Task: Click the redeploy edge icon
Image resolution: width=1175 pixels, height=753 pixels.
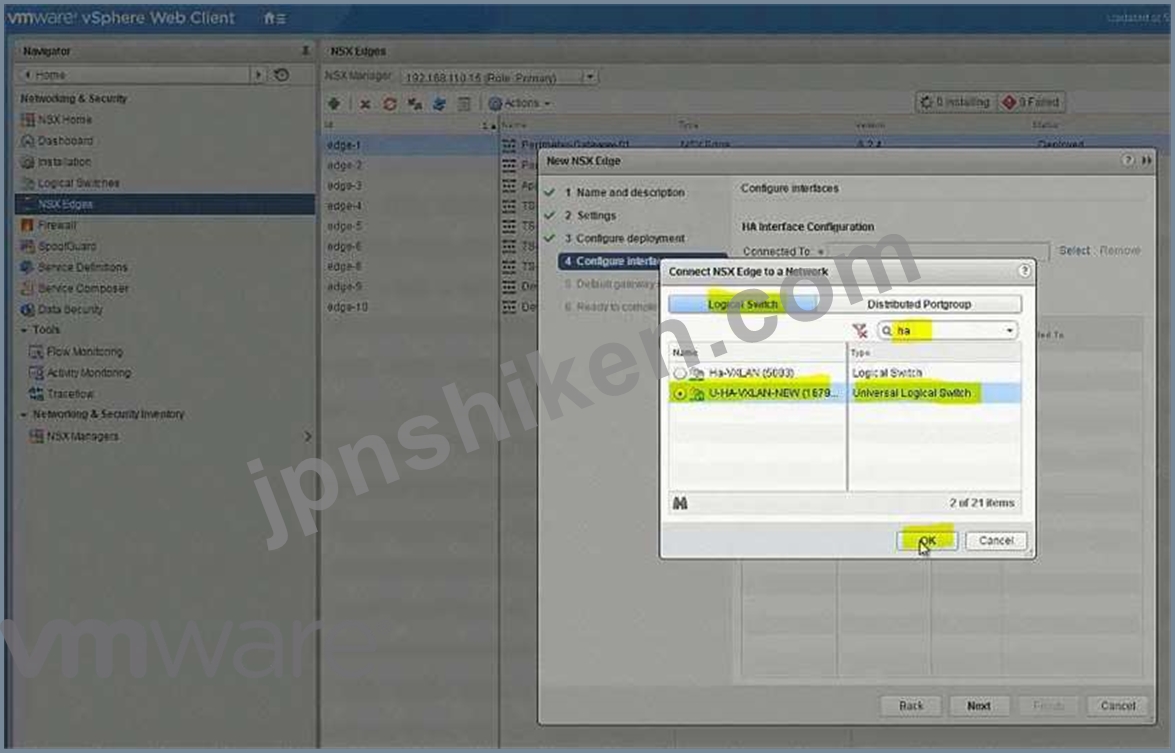Action: [x=414, y=103]
